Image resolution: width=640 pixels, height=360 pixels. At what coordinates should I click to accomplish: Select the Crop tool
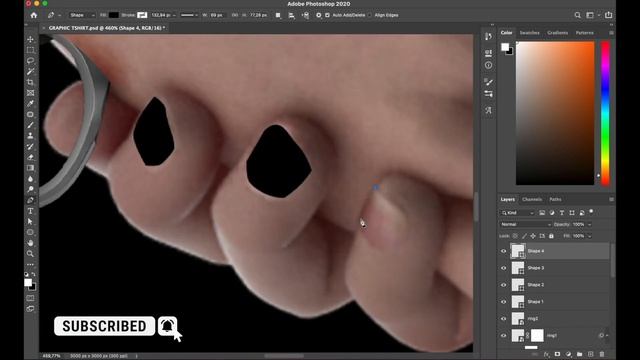point(30,82)
